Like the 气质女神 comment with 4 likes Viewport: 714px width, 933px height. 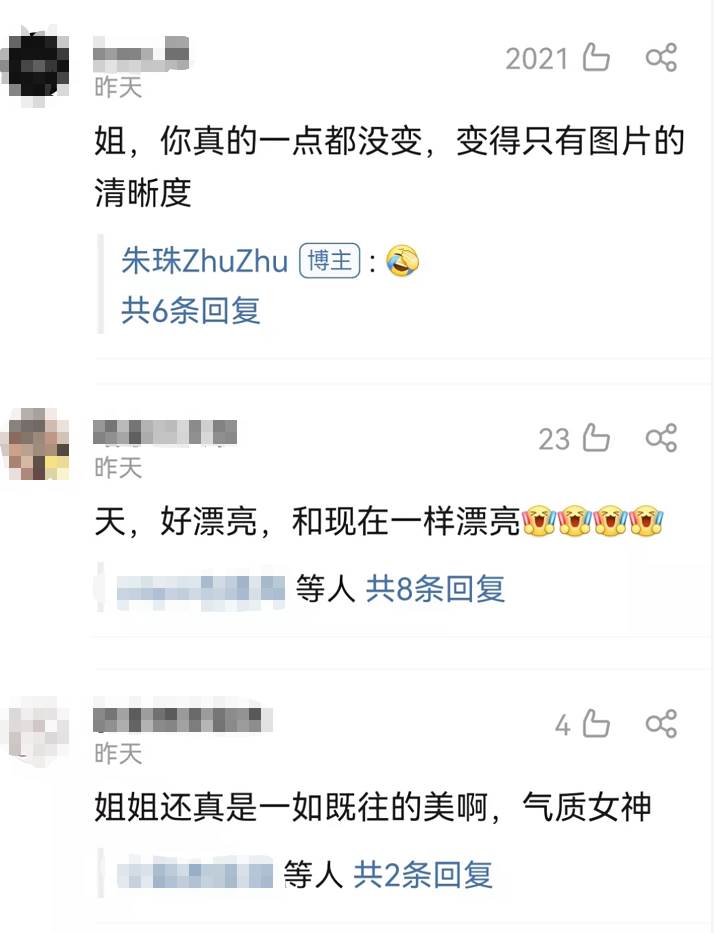pyautogui.click(x=596, y=724)
